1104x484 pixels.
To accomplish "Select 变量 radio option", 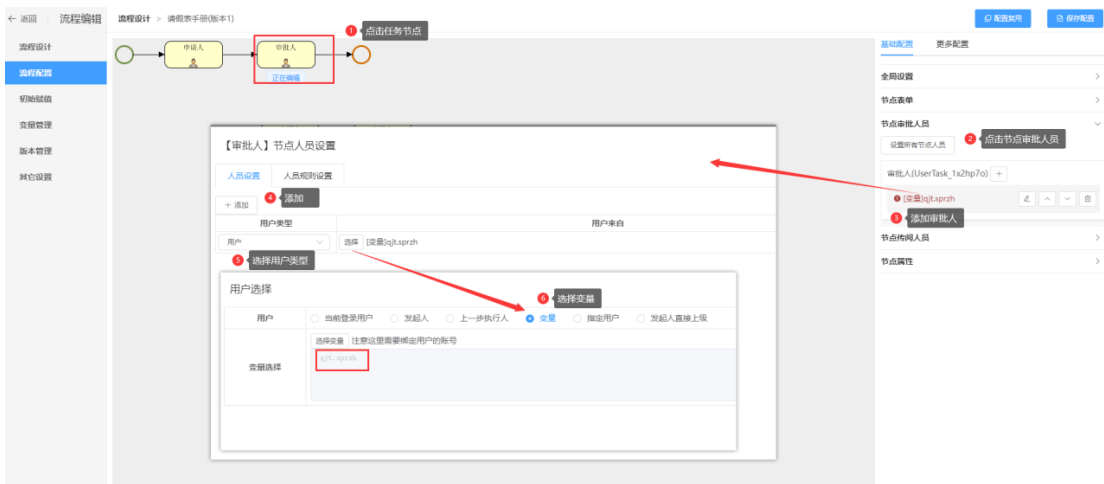I will click(529, 318).
